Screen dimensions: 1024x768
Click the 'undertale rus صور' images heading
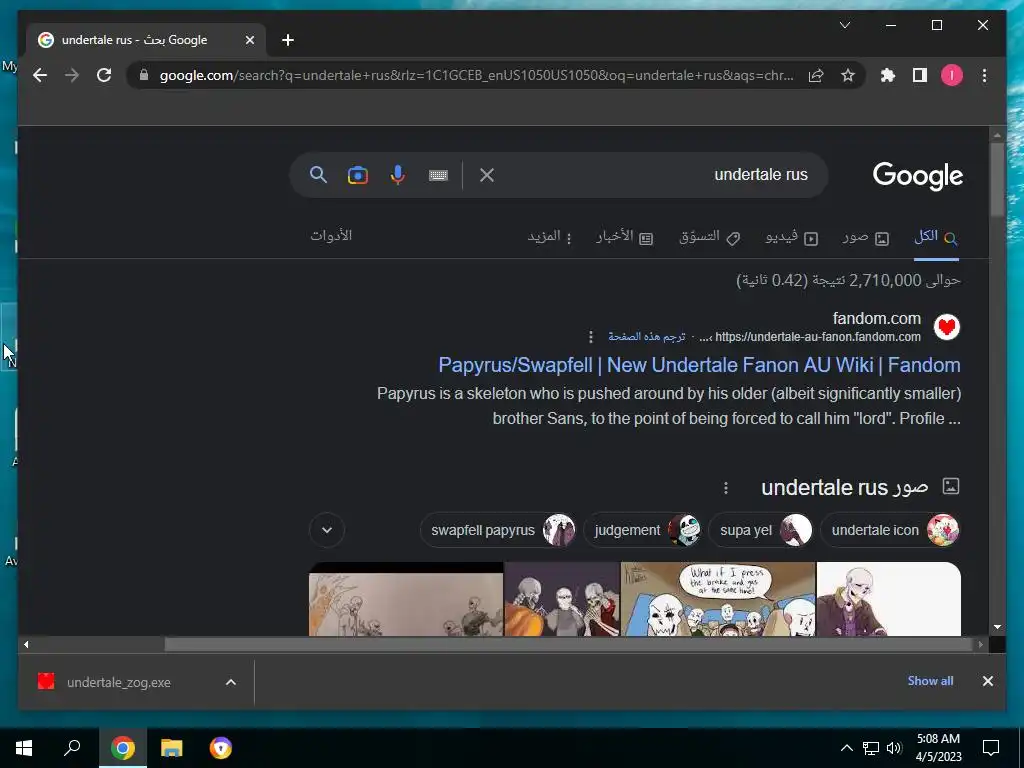(844, 487)
